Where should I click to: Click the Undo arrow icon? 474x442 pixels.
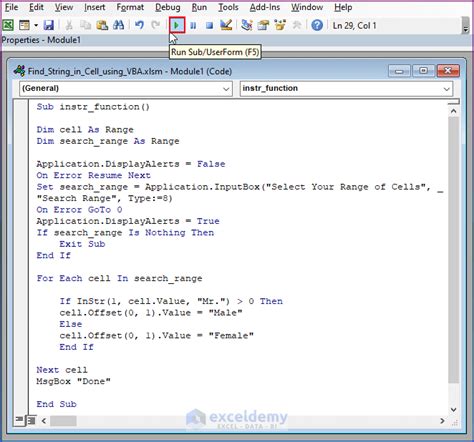pos(140,25)
